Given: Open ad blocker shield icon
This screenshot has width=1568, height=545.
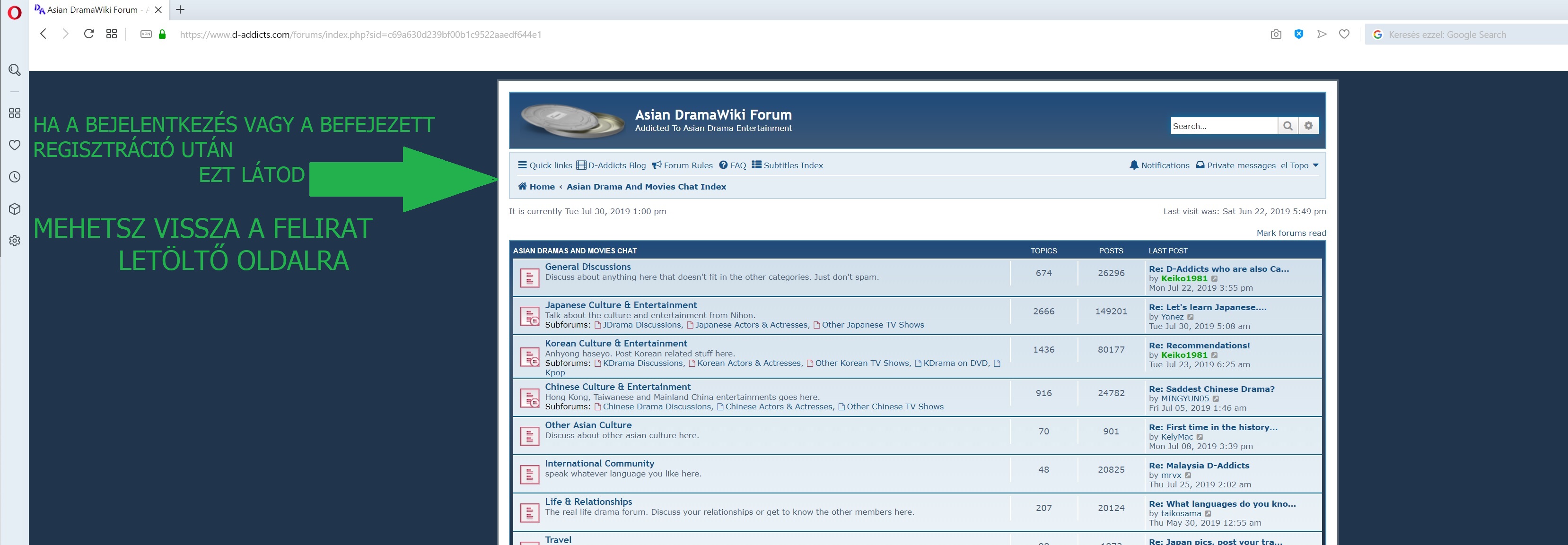Looking at the screenshot, I should tap(1298, 34).
